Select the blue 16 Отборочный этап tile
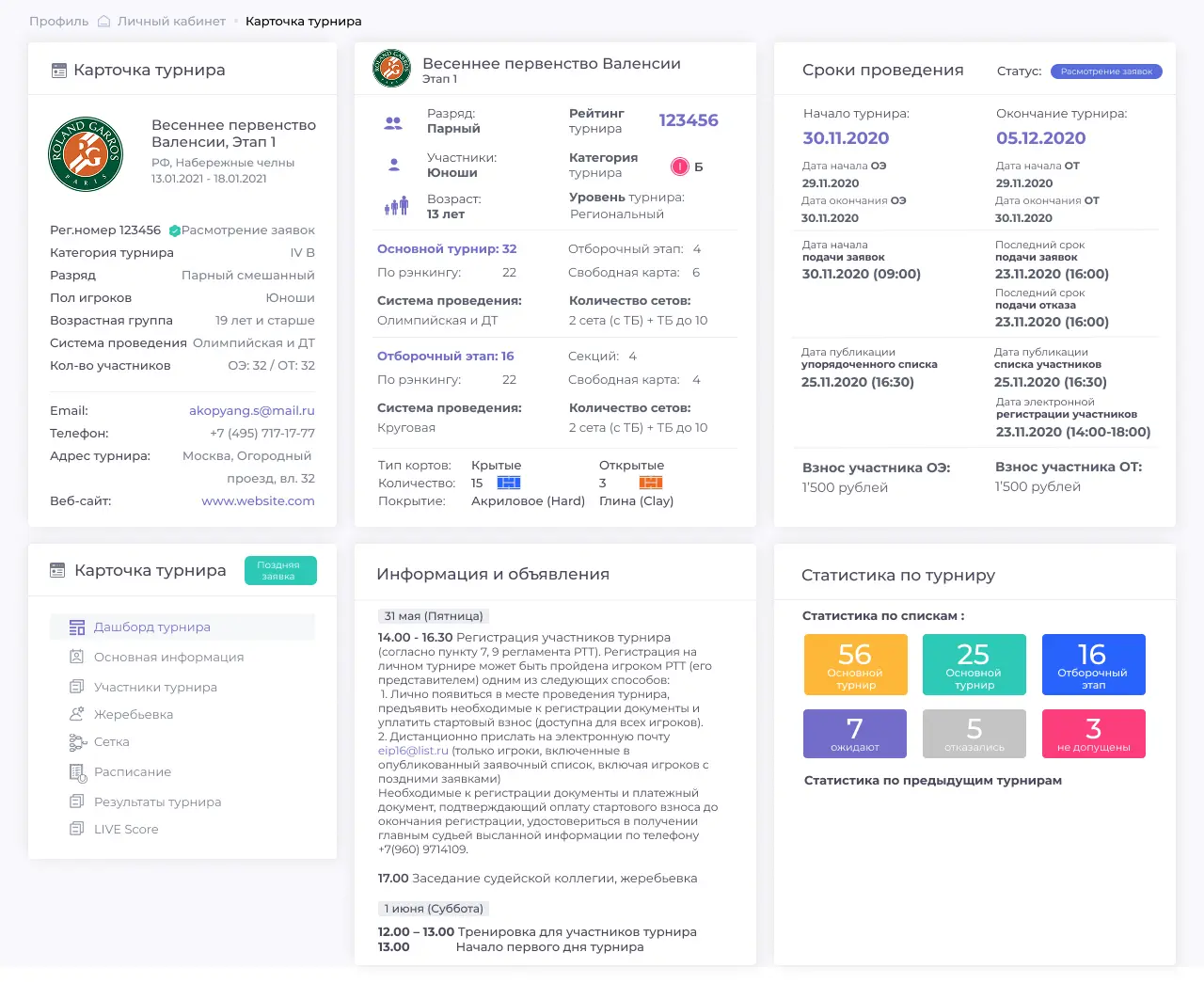1204x984 pixels. tap(1094, 664)
